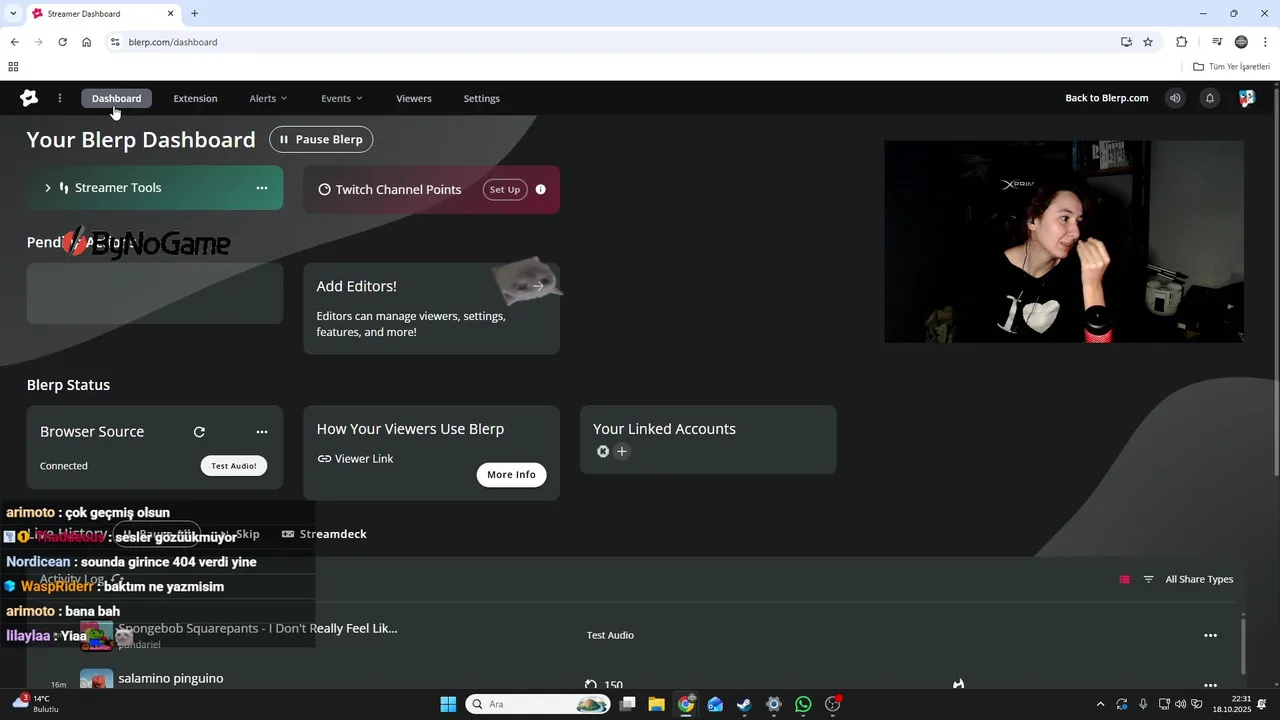Open the notifications bell in Blerp header
The width and height of the screenshot is (1280, 720).
tap(1210, 98)
